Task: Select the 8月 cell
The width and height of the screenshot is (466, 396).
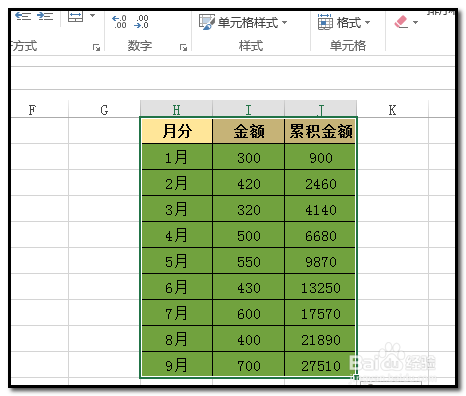Action: [177, 339]
